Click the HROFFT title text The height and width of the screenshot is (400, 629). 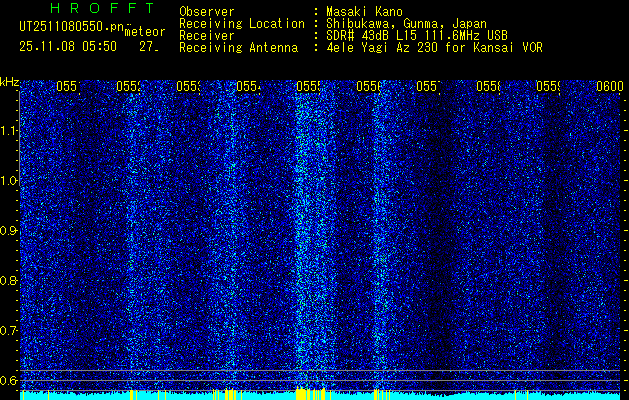coord(103,8)
